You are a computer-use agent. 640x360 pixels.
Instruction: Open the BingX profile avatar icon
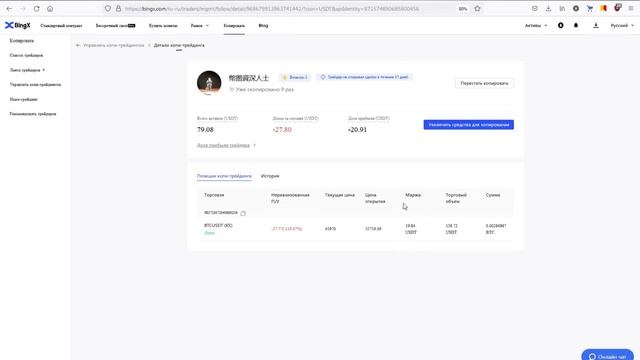coord(561,25)
